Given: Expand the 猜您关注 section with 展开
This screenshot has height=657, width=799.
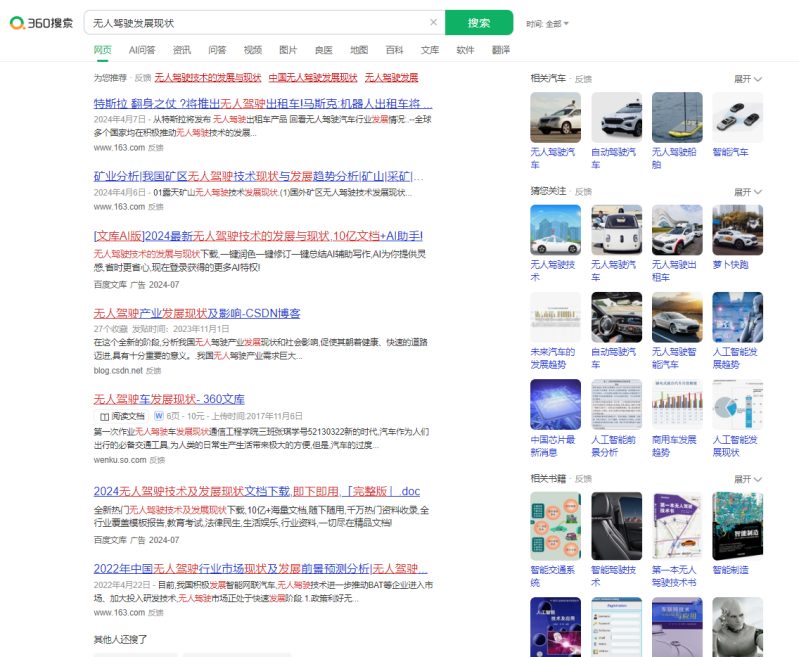Looking at the screenshot, I should coord(748,192).
